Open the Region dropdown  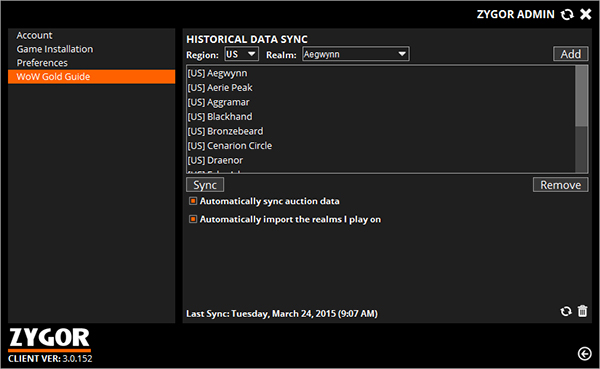pos(241,54)
